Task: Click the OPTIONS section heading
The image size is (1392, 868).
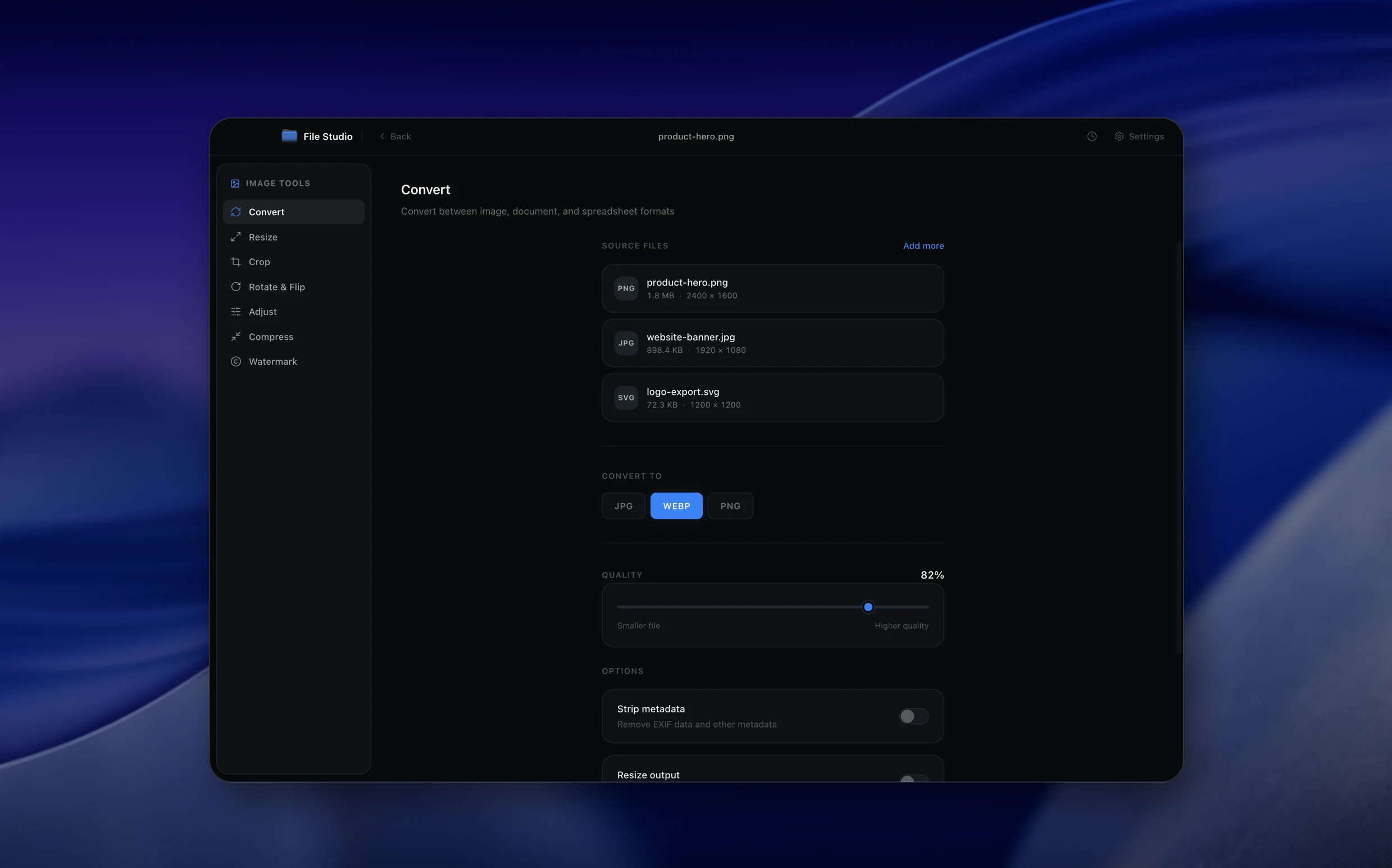Action: click(622, 670)
